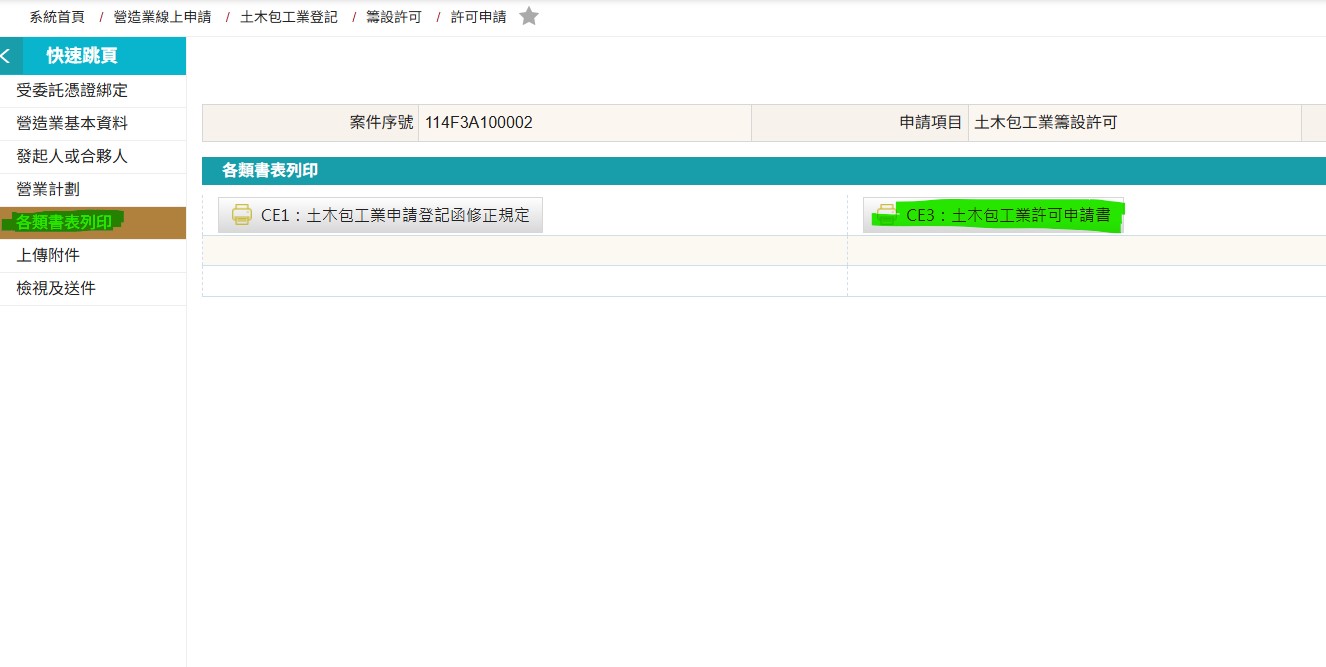Select 籌設許可 in the breadcrumb

[394, 17]
